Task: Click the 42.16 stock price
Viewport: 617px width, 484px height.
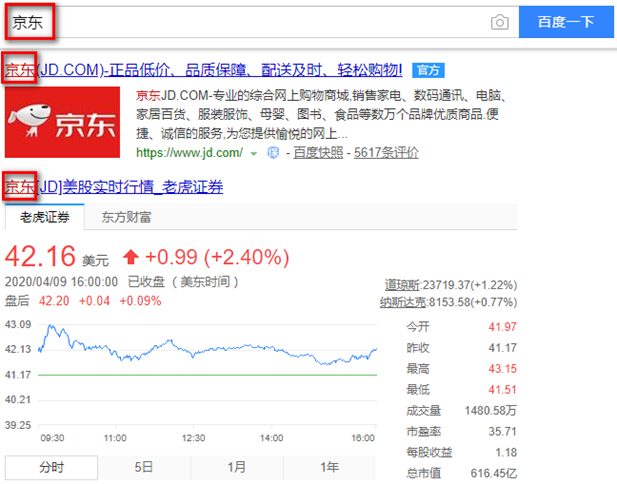Action: [40, 257]
